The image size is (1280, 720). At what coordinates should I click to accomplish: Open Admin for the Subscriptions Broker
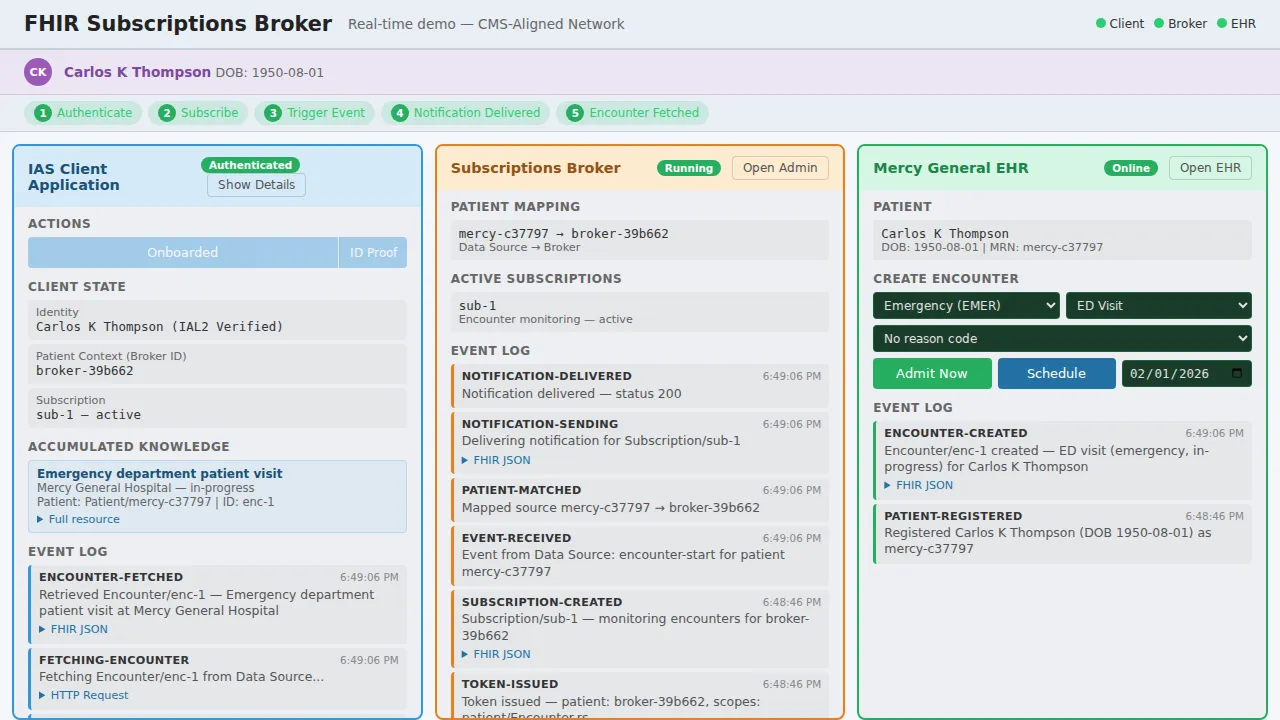[x=780, y=168]
